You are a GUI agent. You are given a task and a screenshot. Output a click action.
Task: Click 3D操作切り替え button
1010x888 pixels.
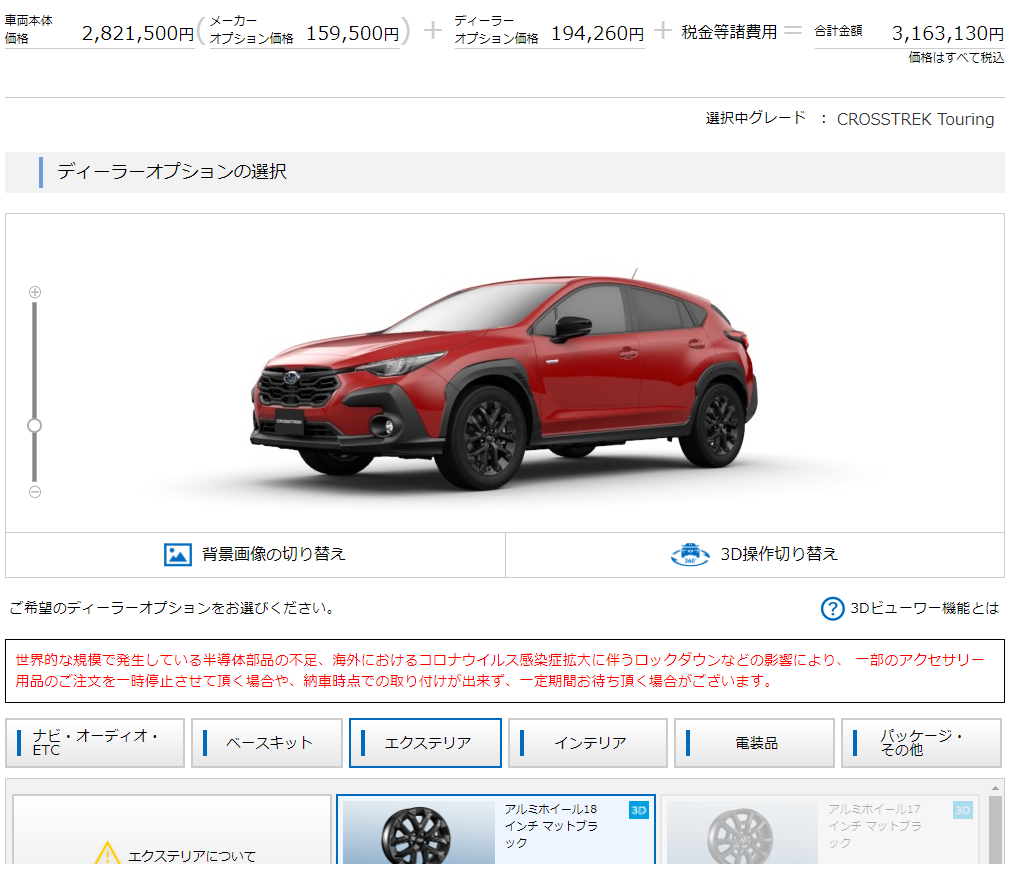pos(755,554)
